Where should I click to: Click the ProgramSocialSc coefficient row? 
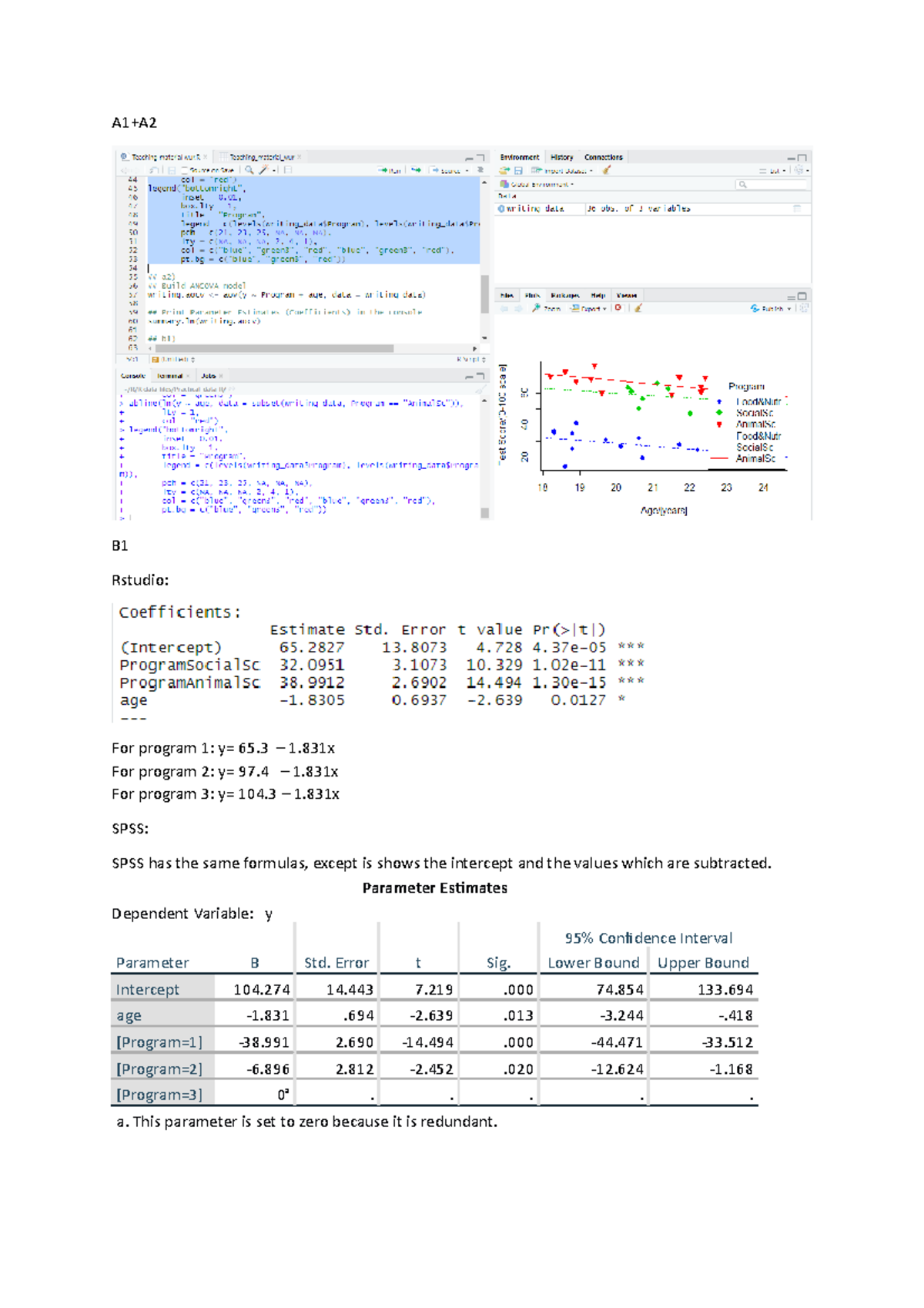[x=381, y=665]
